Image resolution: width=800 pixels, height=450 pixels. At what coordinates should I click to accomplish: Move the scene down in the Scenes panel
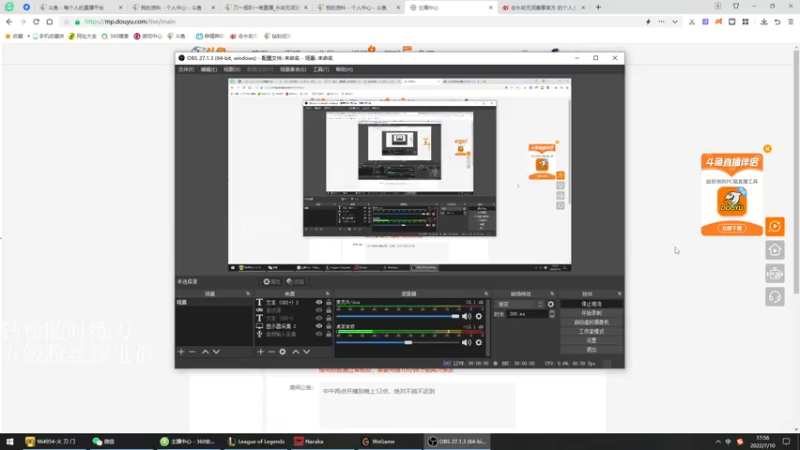pos(216,352)
